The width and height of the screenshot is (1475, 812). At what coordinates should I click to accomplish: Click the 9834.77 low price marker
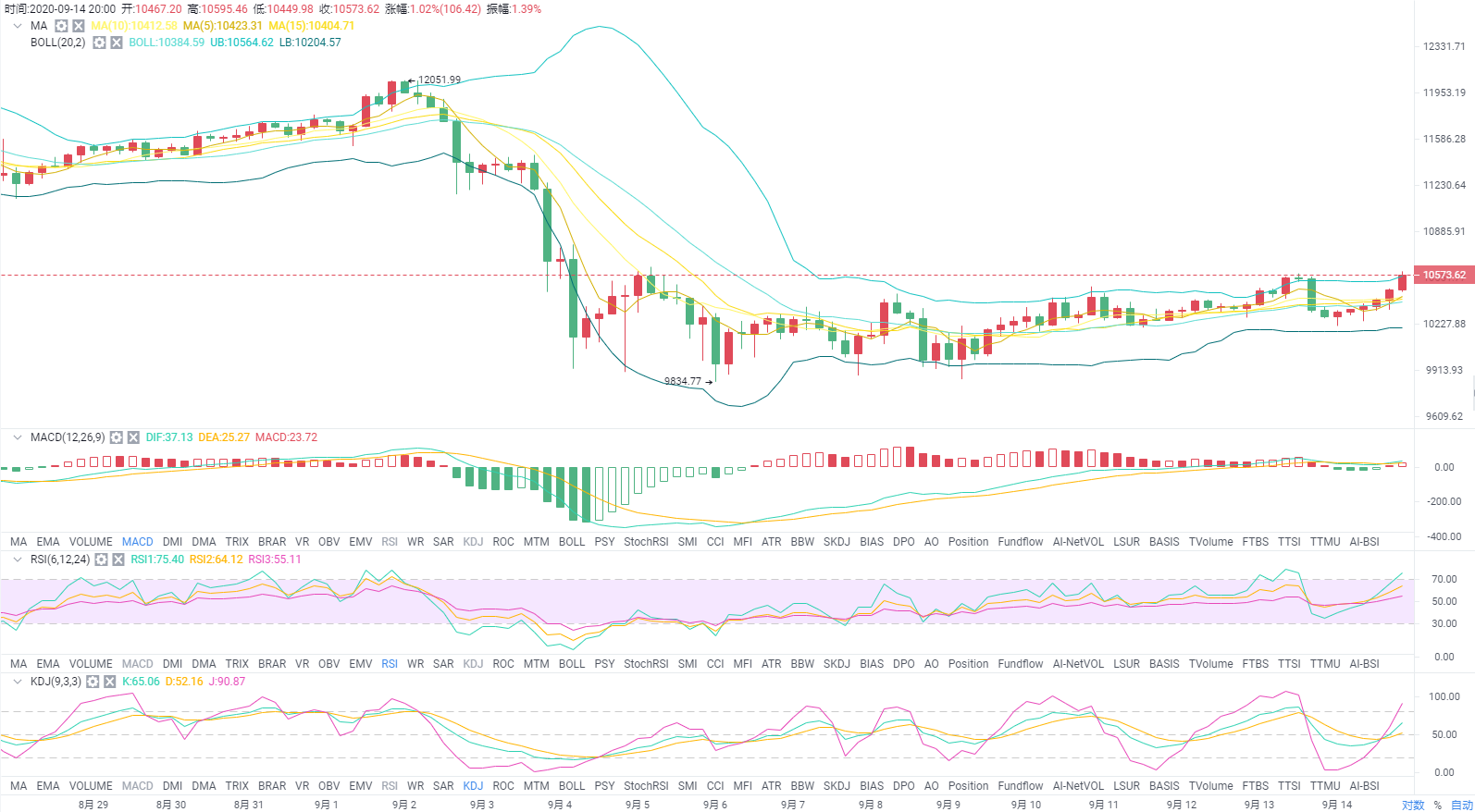tap(683, 381)
